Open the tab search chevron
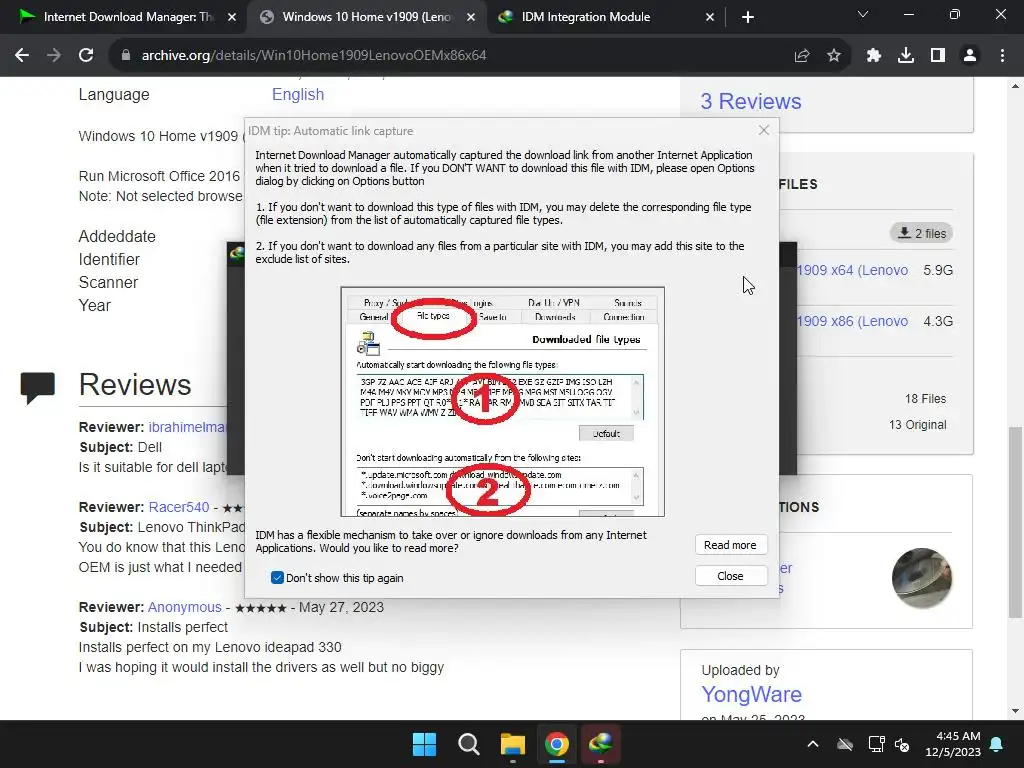The height and width of the screenshot is (768, 1024). click(x=863, y=14)
